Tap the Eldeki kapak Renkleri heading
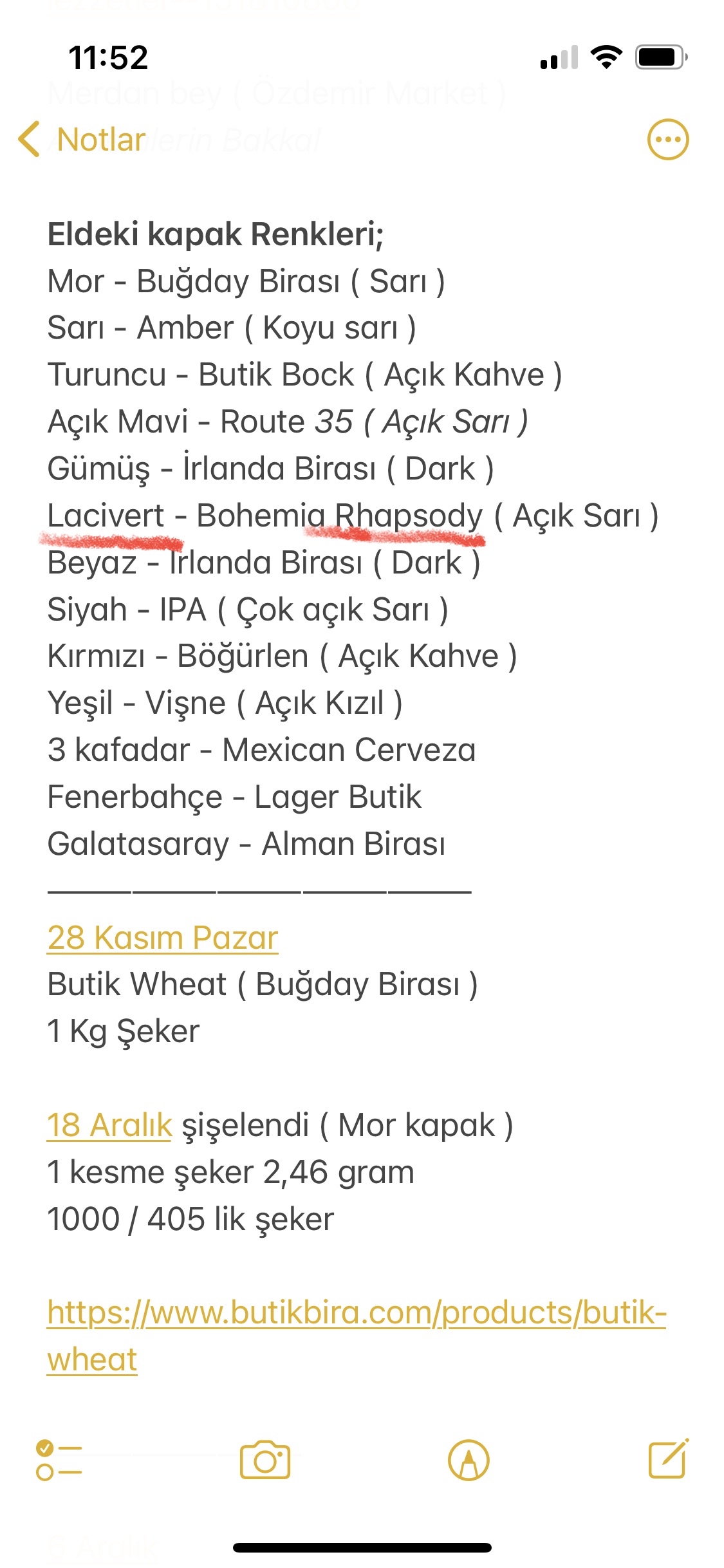 coord(215,234)
